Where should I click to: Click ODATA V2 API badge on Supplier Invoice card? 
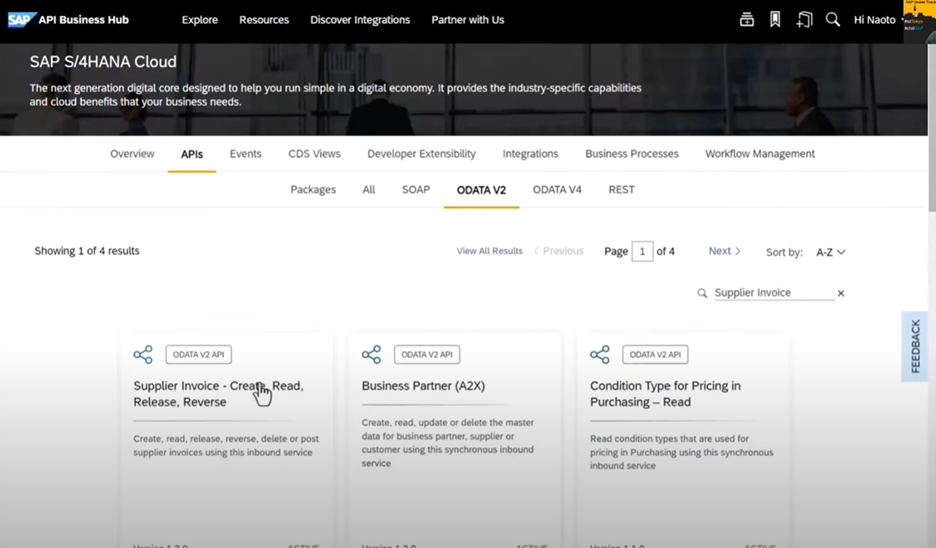[199, 355]
